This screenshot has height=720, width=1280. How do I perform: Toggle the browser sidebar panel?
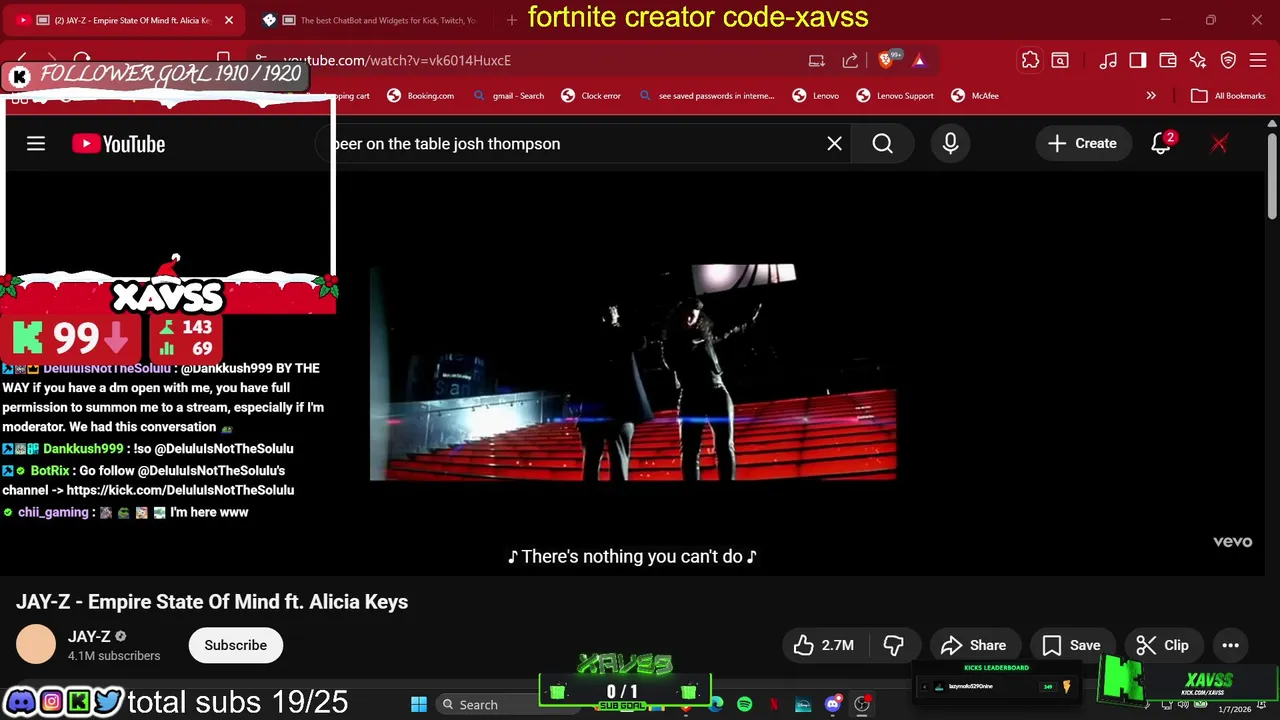(x=1138, y=60)
